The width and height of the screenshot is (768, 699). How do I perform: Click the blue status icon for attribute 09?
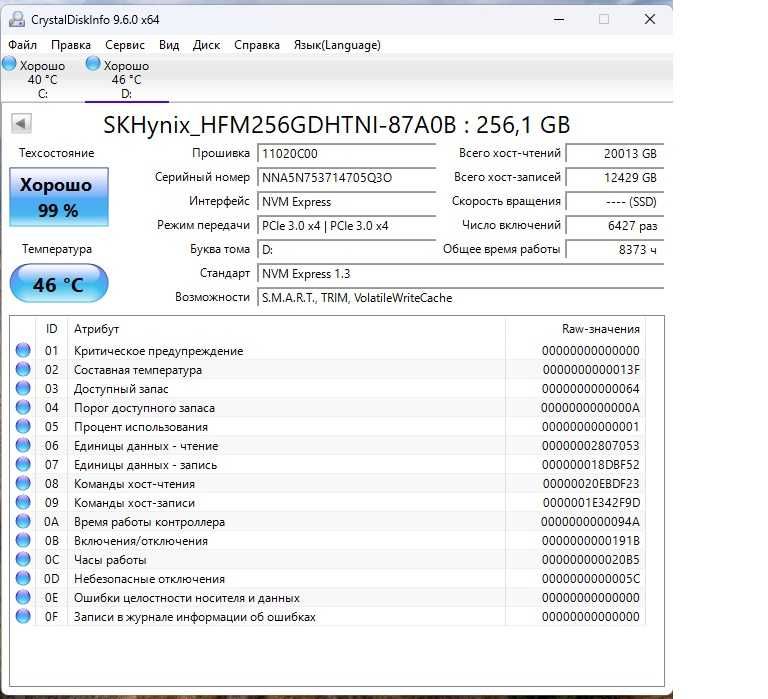(x=23, y=503)
